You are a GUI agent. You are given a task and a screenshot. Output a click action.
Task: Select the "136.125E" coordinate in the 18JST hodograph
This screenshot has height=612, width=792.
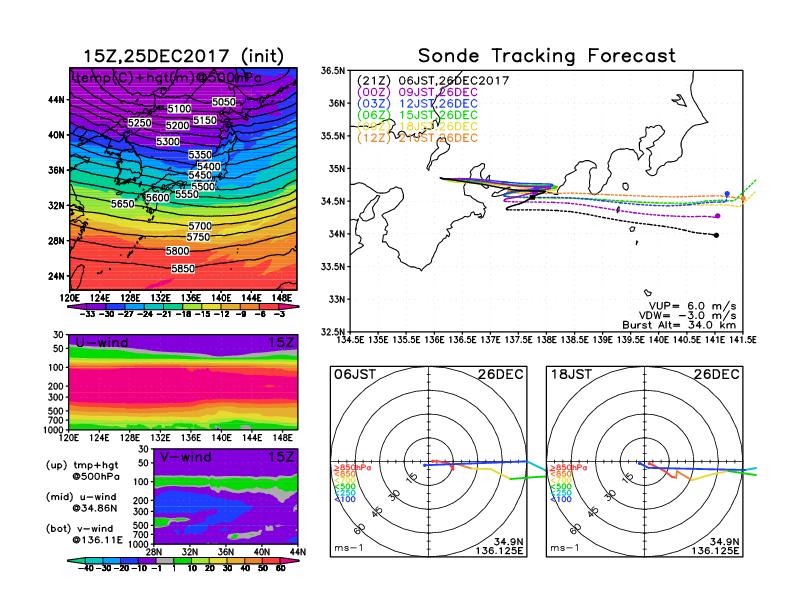[x=715, y=550]
